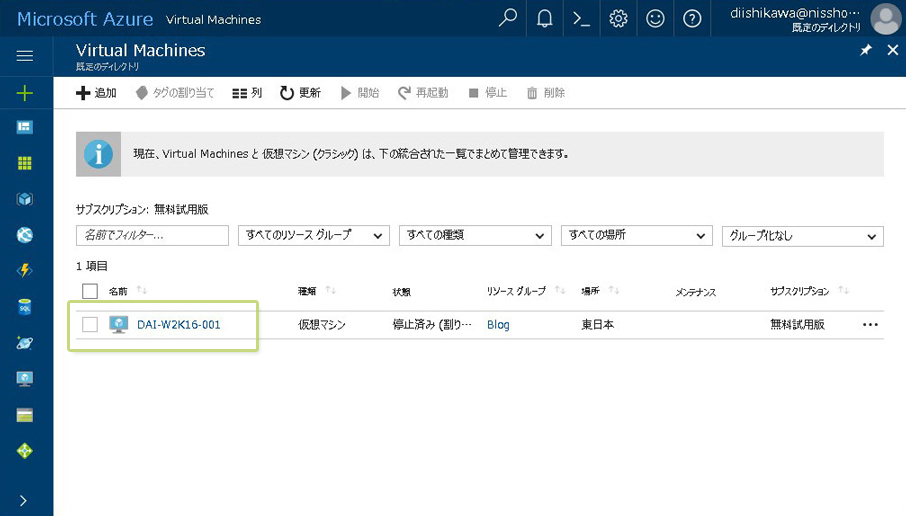Image resolution: width=906 pixels, height=516 pixels.
Task: Open SQL databases in the left sidebar
Action: pos(25,306)
